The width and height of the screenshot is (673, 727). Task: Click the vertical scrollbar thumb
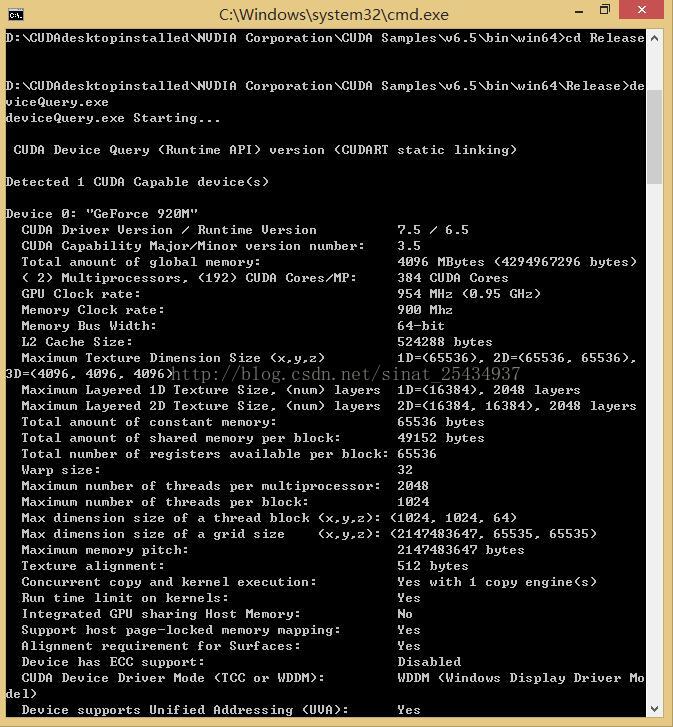tap(654, 137)
